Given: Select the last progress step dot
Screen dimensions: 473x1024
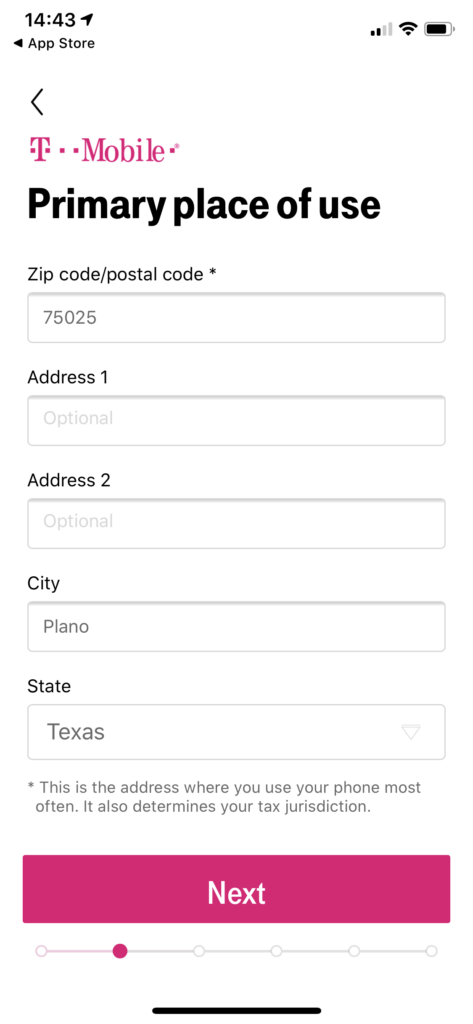Looking at the screenshot, I should [432, 951].
